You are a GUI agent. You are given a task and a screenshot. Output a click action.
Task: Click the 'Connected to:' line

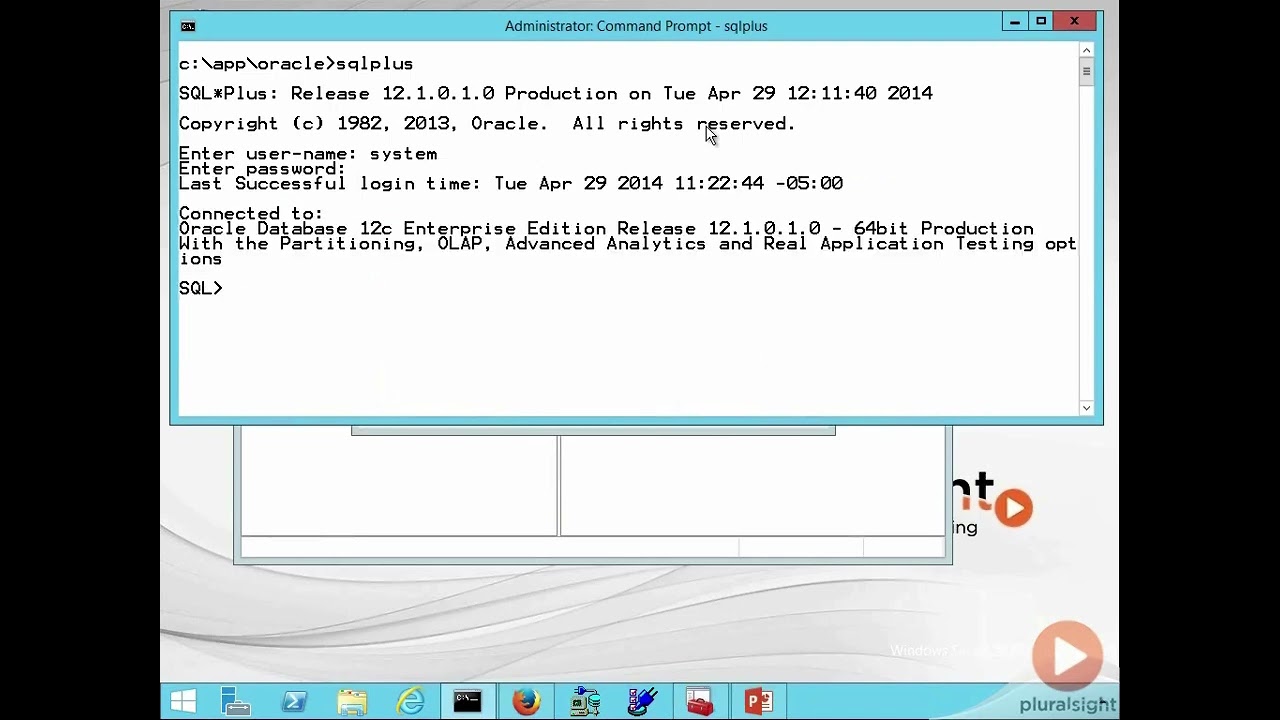(251, 213)
